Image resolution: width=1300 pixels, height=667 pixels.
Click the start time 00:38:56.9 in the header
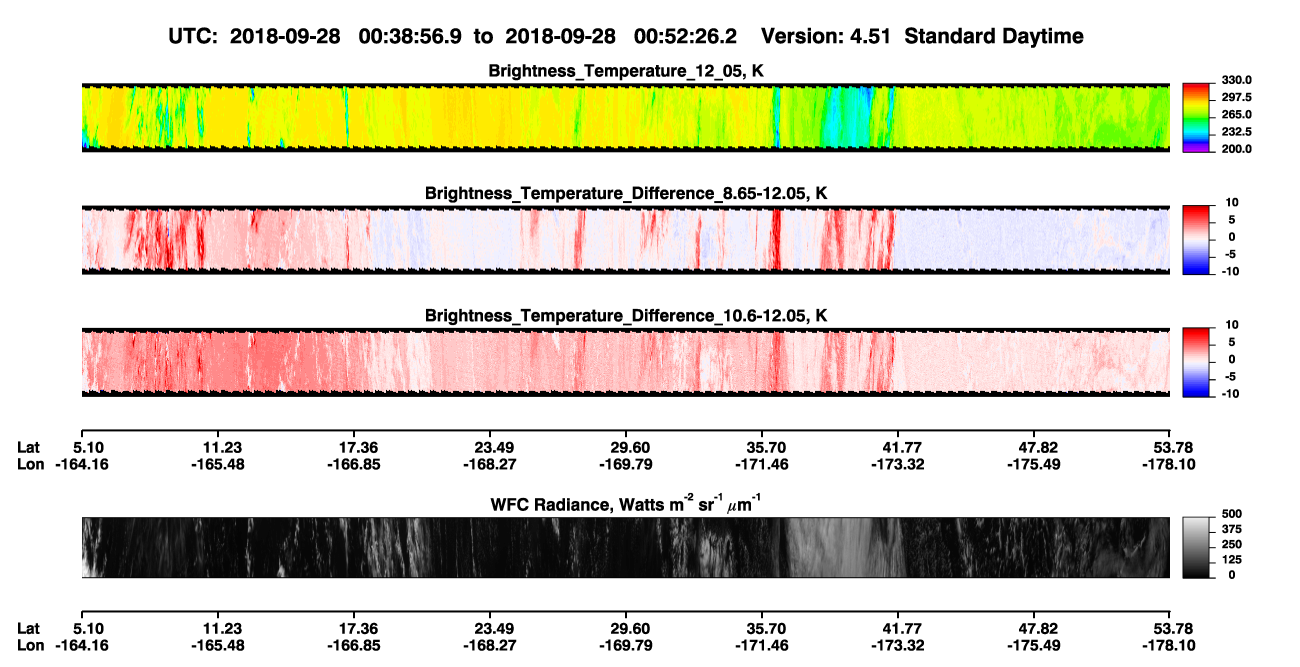412,36
